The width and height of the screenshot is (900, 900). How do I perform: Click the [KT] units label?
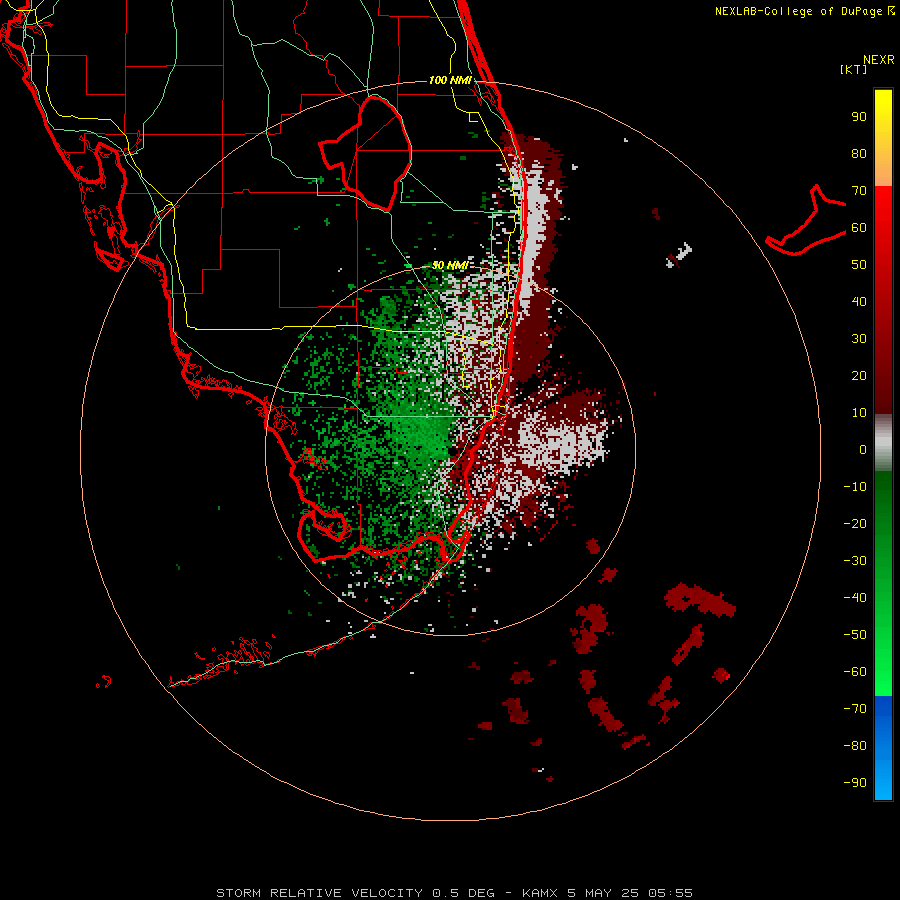(853, 69)
